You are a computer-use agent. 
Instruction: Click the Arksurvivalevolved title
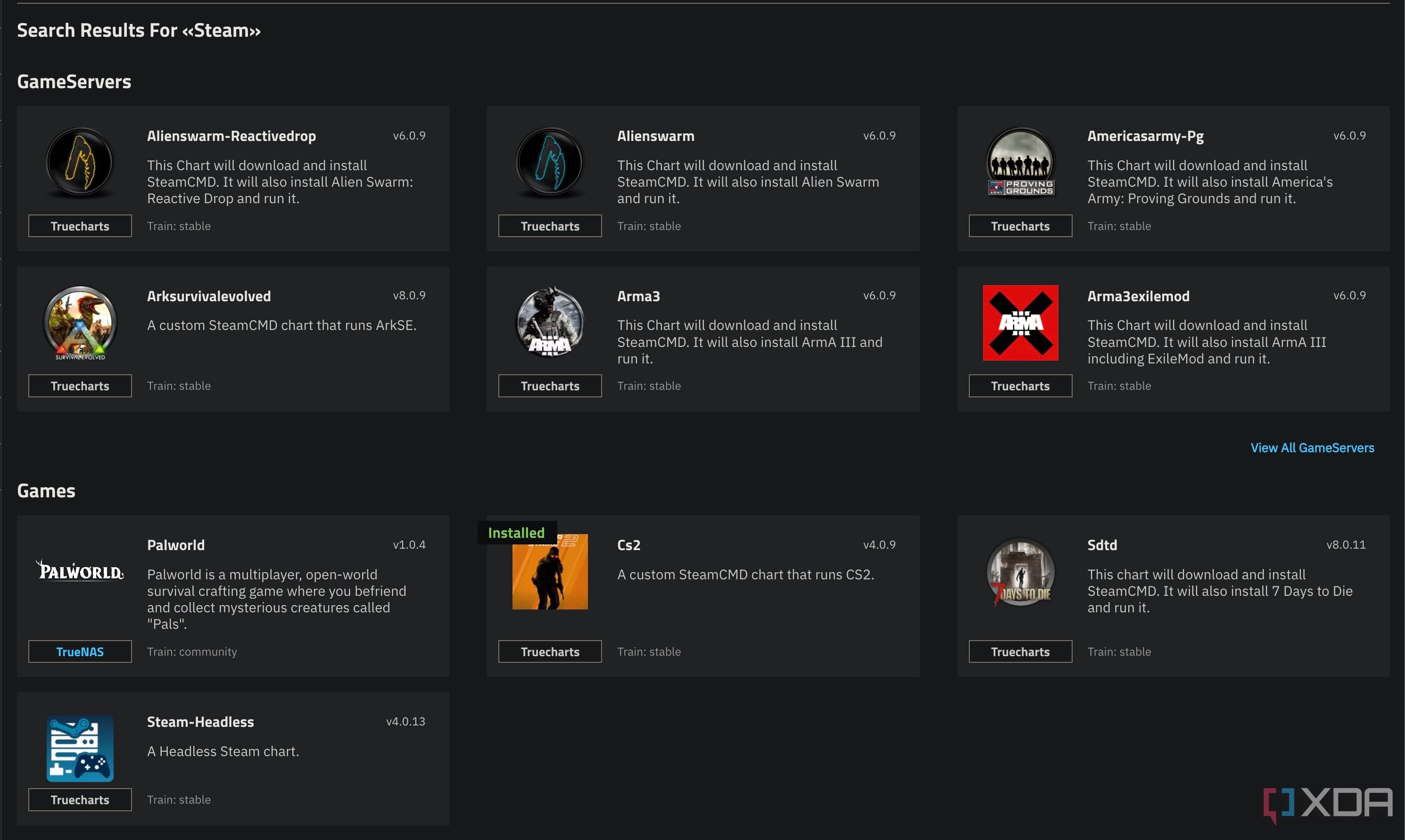coord(209,296)
